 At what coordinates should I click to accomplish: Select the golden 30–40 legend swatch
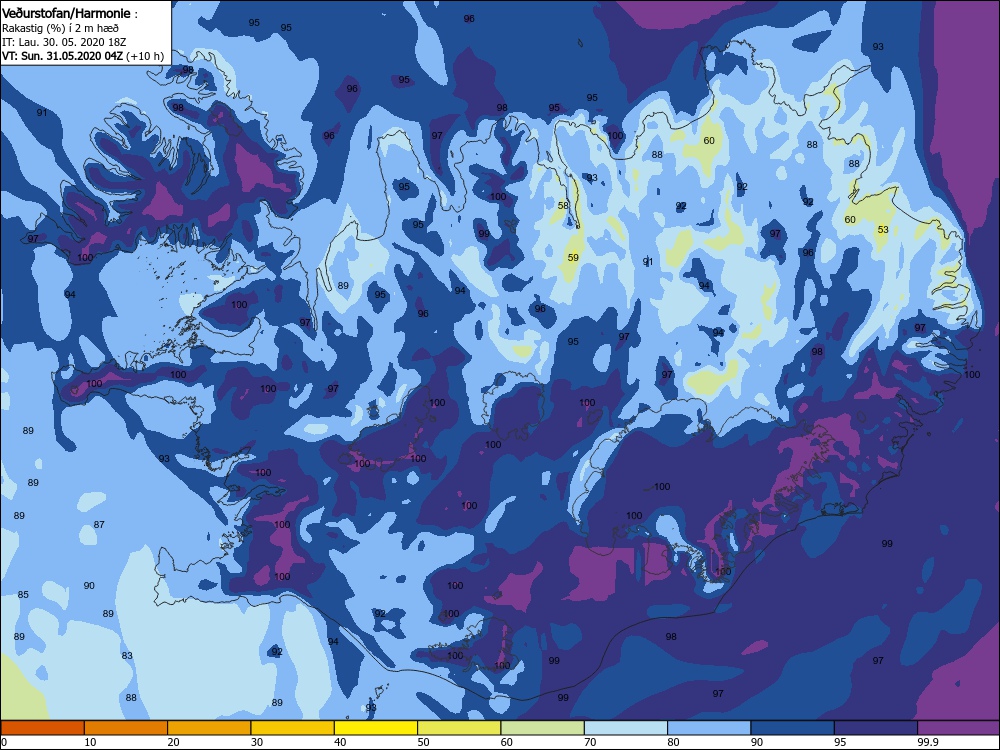coord(293,728)
